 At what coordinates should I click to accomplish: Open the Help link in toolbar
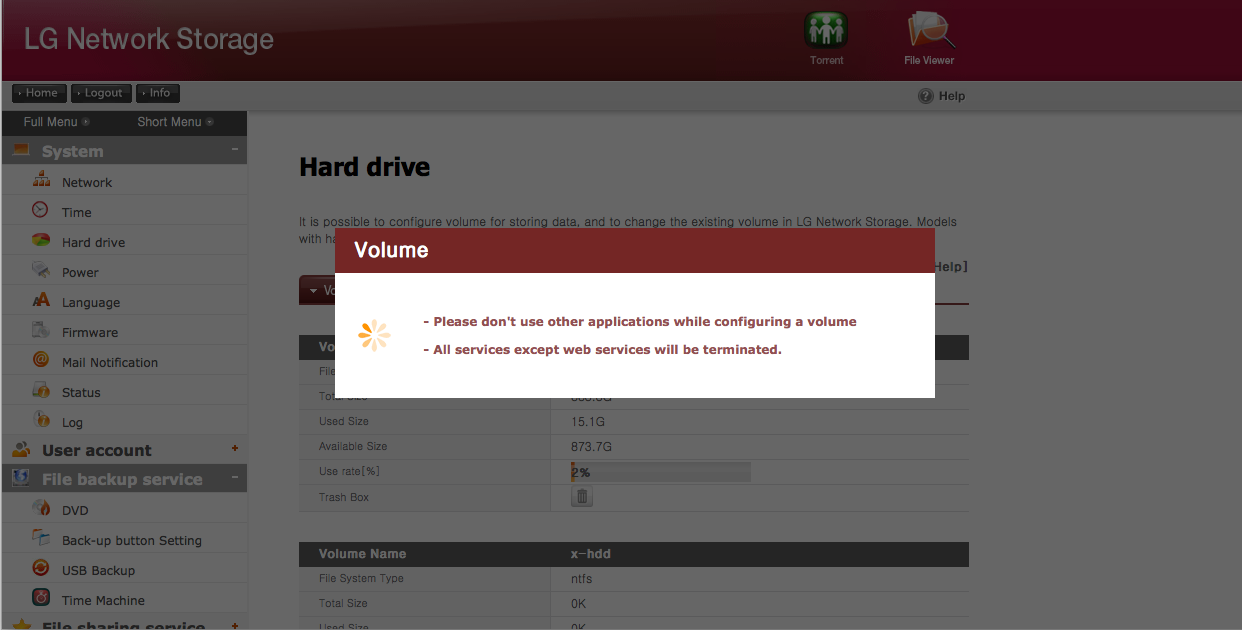coord(952,96)
